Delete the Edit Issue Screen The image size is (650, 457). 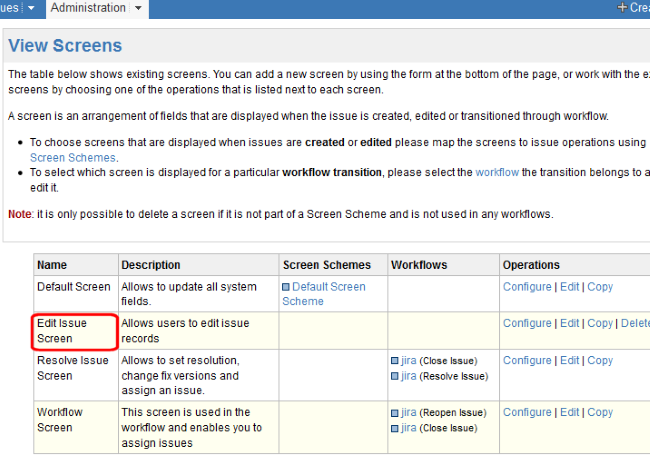[635, 323]
